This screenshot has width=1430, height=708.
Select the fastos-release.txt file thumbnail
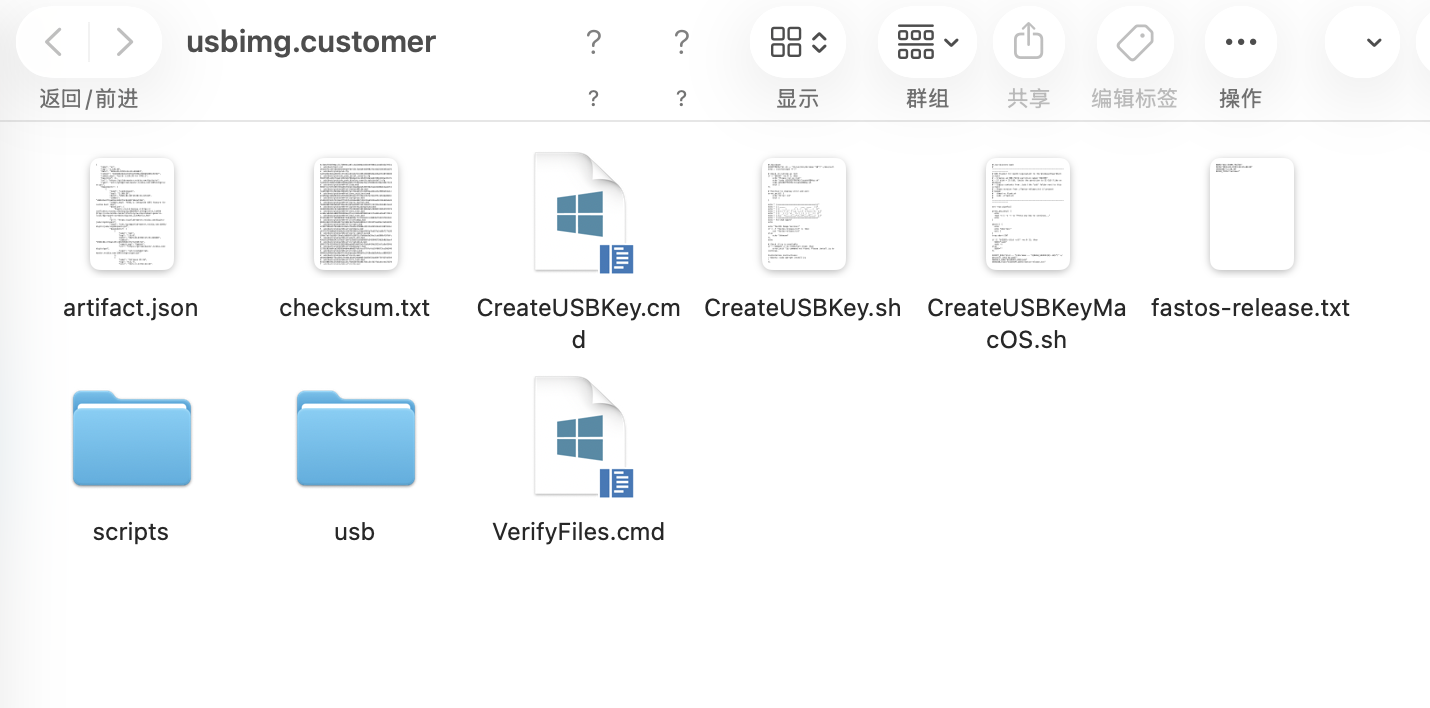(x=1251, y=214)
